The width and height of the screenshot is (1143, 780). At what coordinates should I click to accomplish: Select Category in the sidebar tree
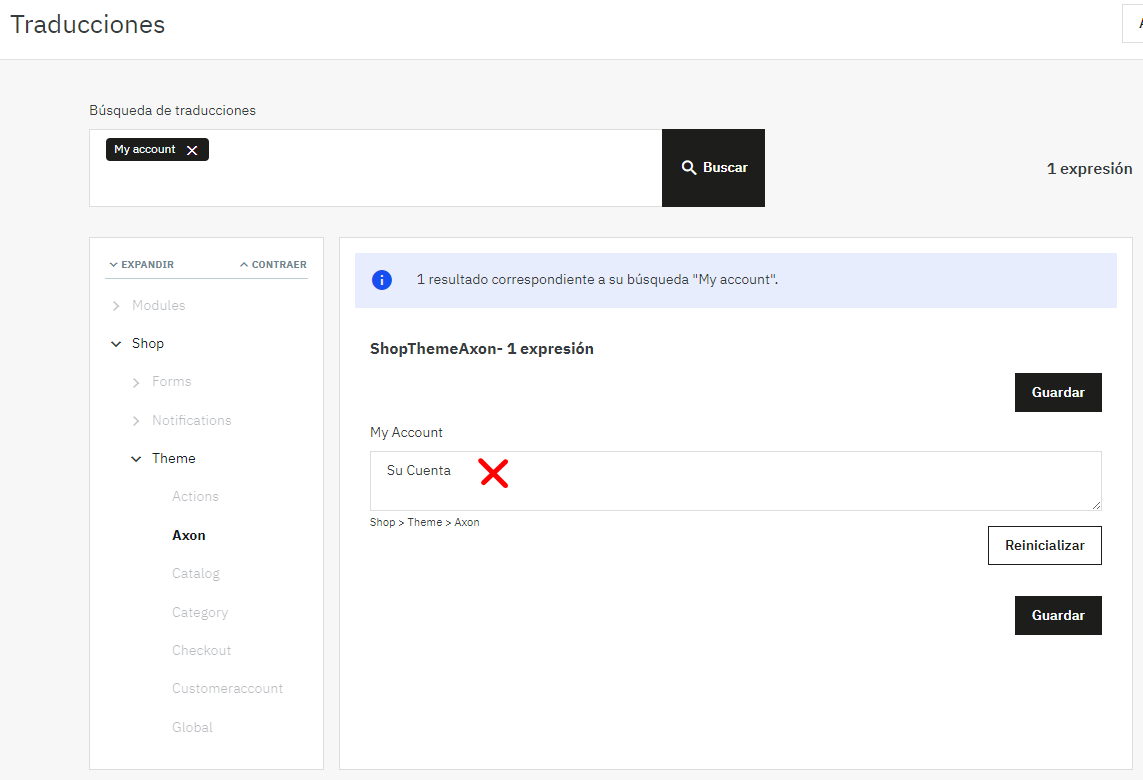[x=200, y=612]
